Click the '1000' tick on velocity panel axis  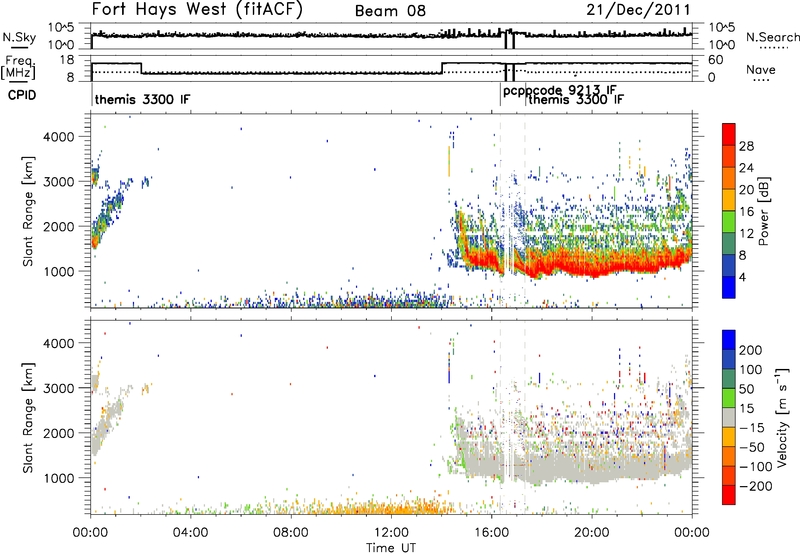[x=58, y=478]
